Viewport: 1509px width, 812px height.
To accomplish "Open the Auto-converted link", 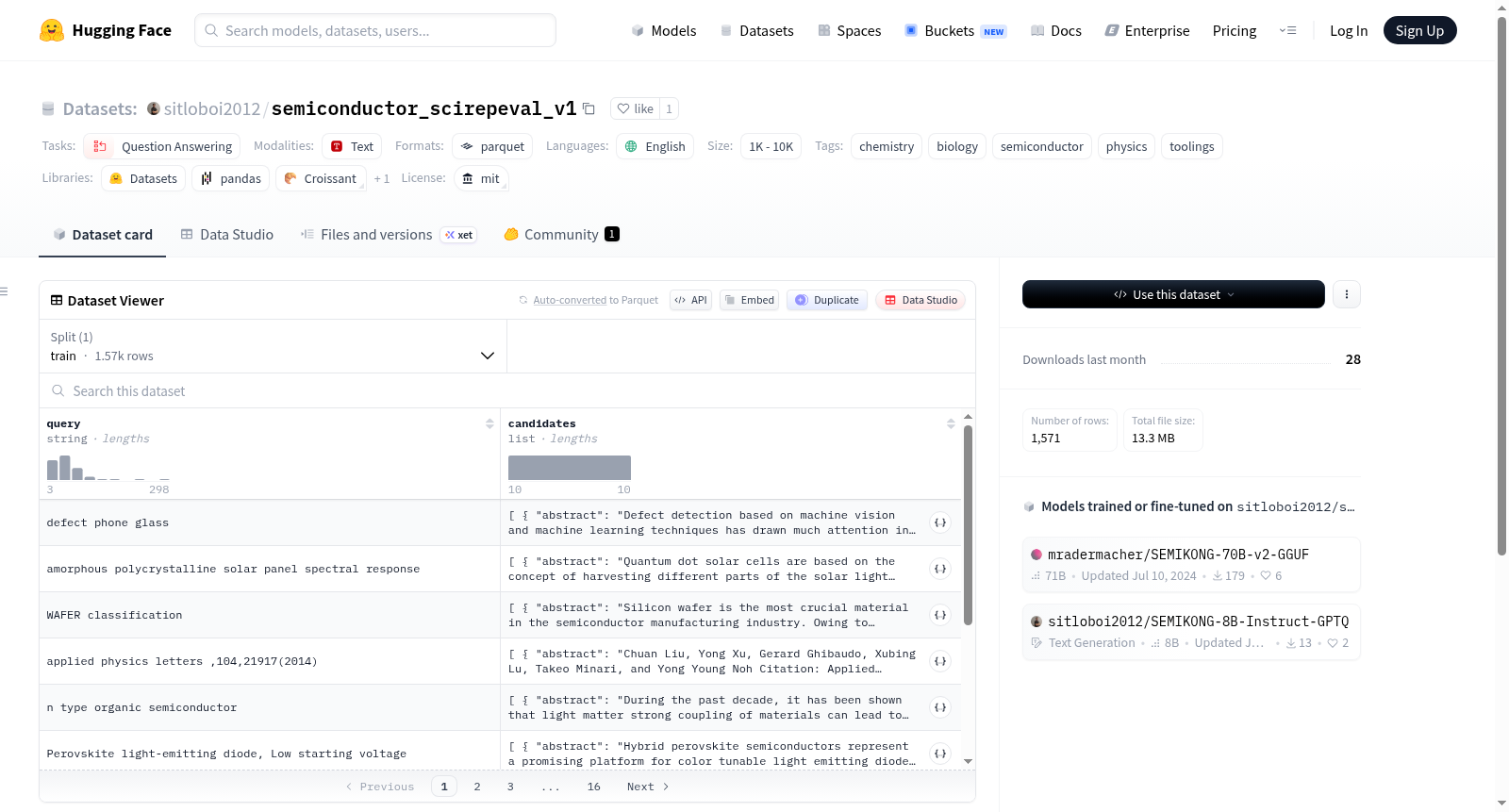I will 570,300.
